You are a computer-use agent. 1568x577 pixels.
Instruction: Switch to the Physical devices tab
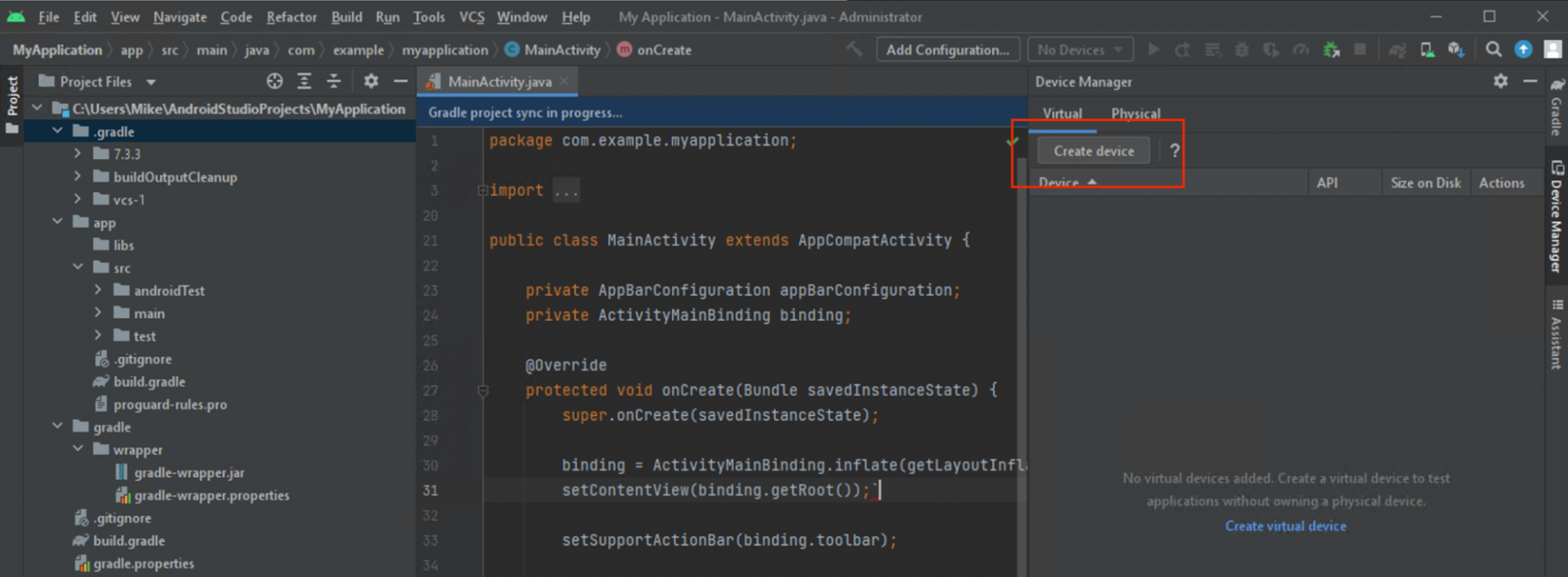tap(1135, 114)
